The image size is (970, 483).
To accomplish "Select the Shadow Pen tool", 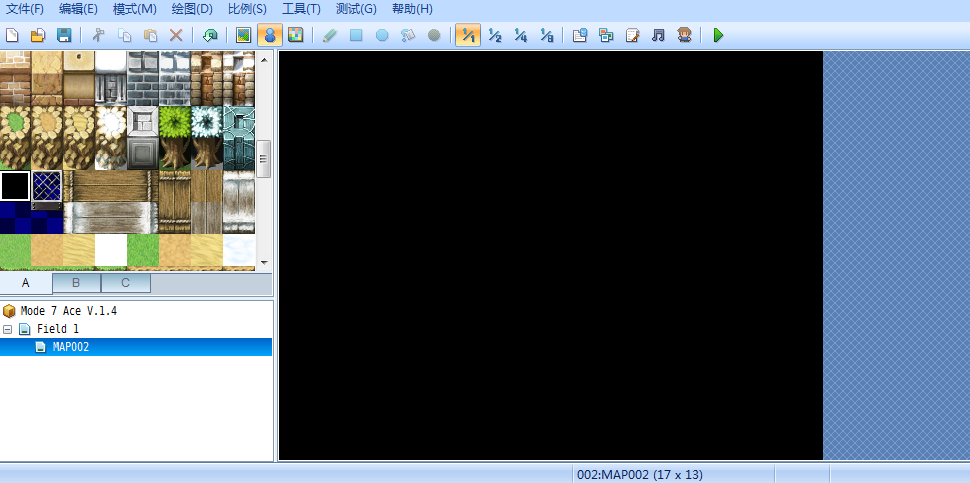I will point(434,35).
